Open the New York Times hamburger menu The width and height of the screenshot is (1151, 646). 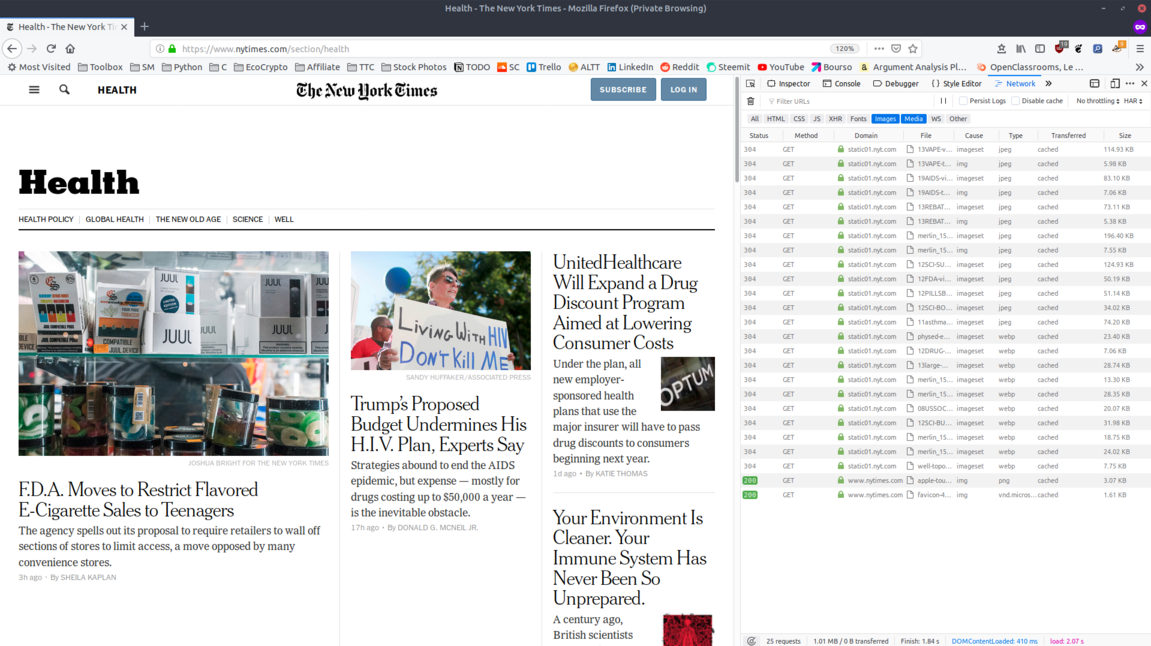(x=33, y=89)
